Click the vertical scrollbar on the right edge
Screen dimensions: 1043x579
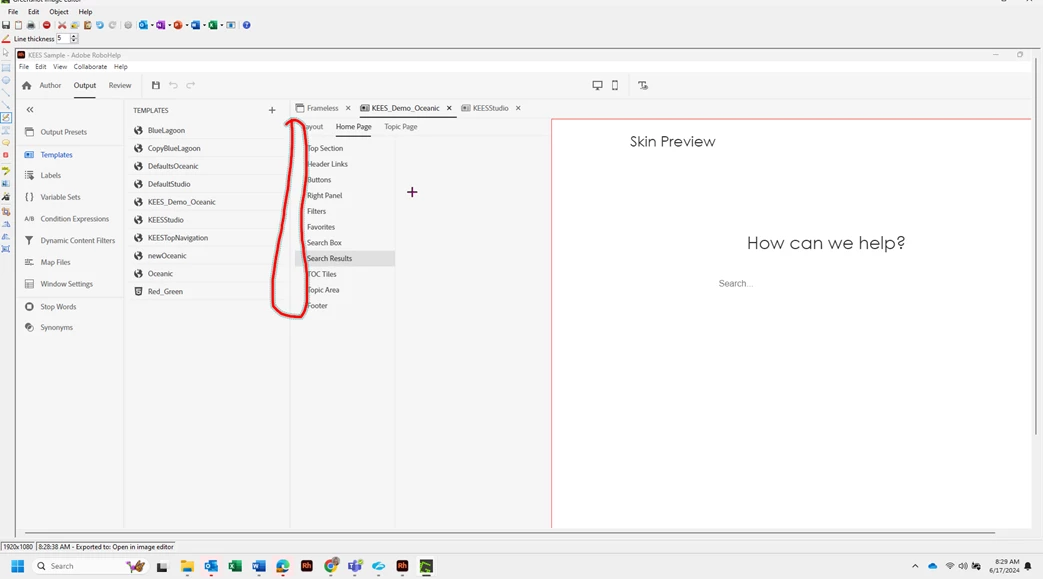tap(1035, 246)
